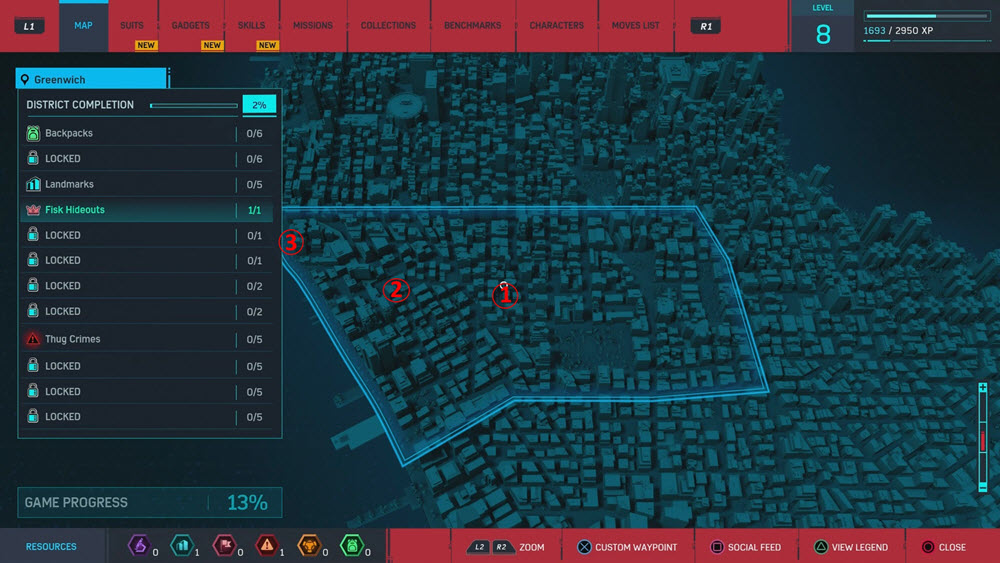Click the ZOOM label in bottom bar
The height and width of the screenshot is (563, 1000).
tap(532, 547)
